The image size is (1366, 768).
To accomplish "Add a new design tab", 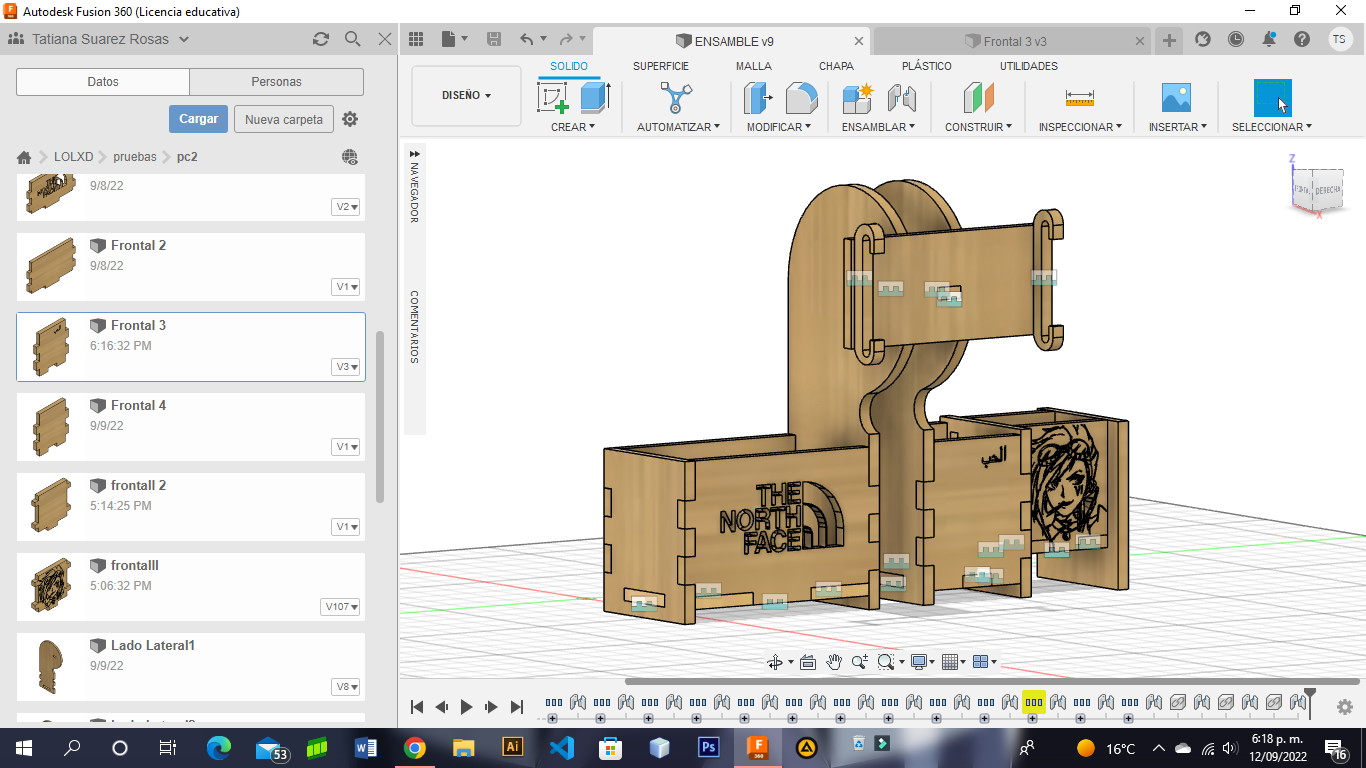I will click(x=1169, y=40).
